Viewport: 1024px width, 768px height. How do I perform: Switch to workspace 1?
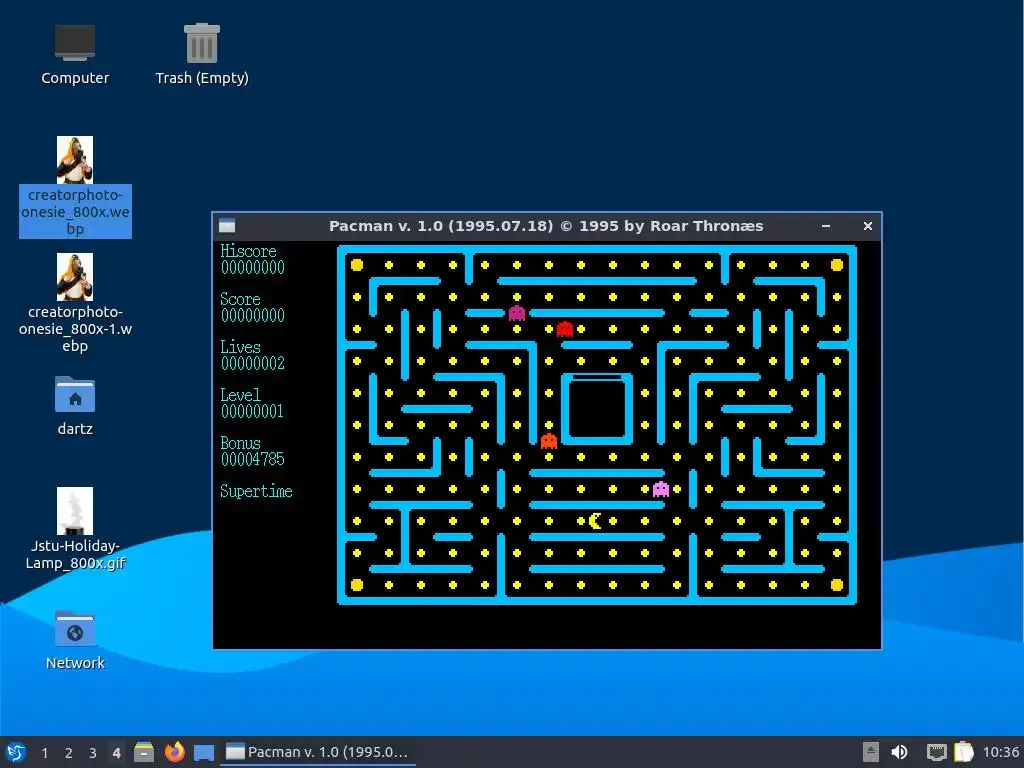click(x=44, y=753)
